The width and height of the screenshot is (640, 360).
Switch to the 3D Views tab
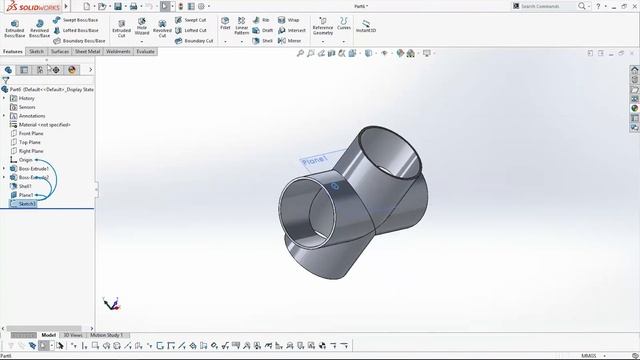click(73, 335)
